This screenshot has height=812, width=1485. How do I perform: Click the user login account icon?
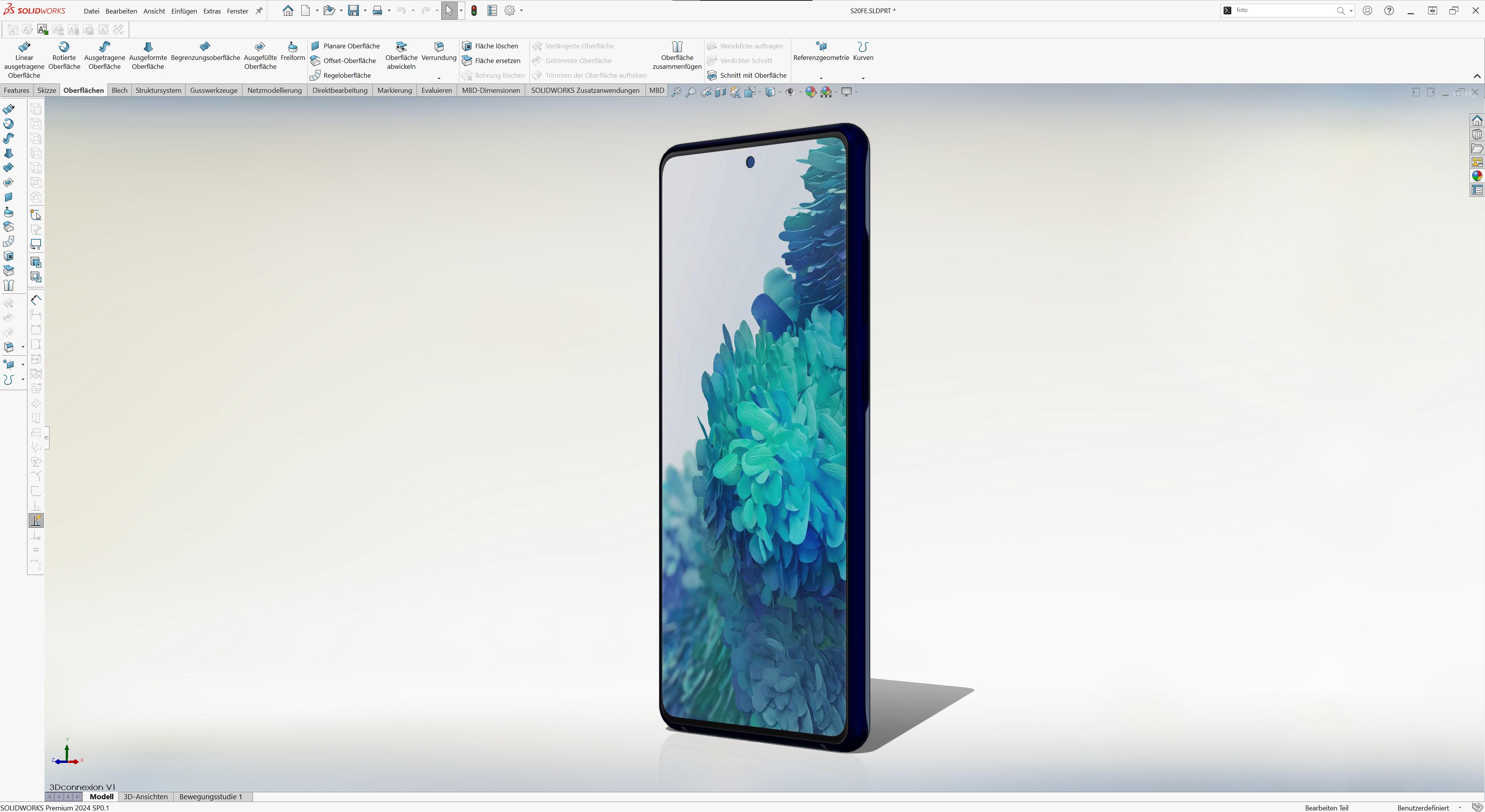coord(1367,10)
